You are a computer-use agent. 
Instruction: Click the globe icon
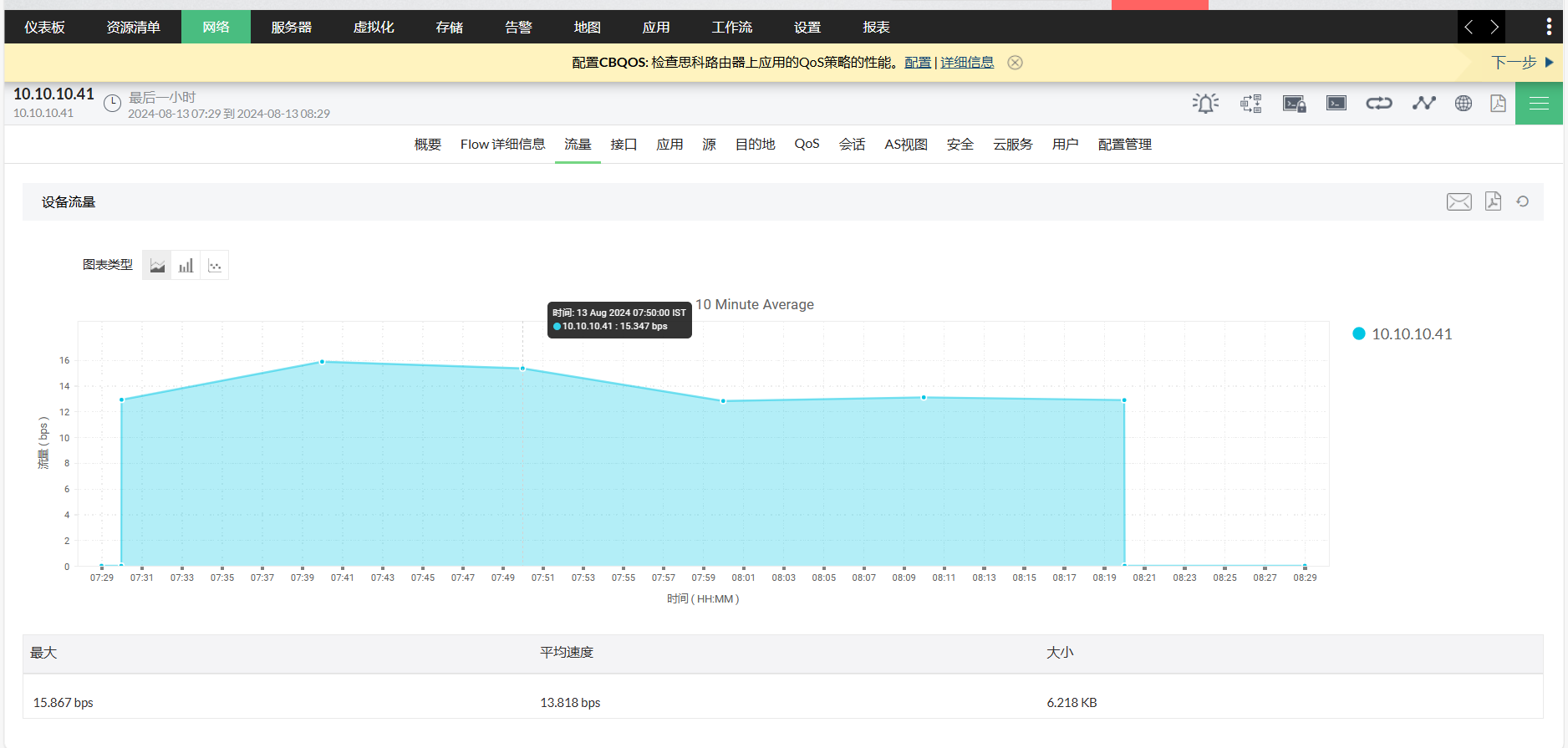[x=1464, y=104]
